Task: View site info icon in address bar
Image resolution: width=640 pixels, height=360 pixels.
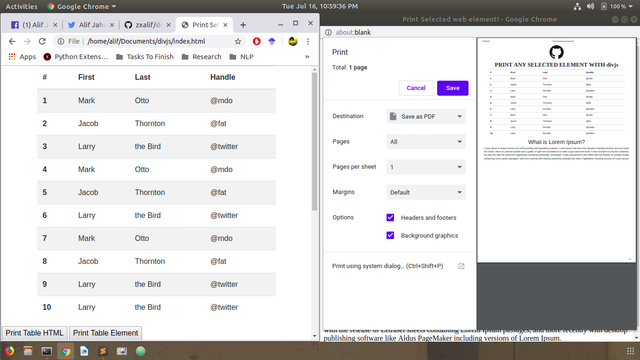Action: click(61, 41)
